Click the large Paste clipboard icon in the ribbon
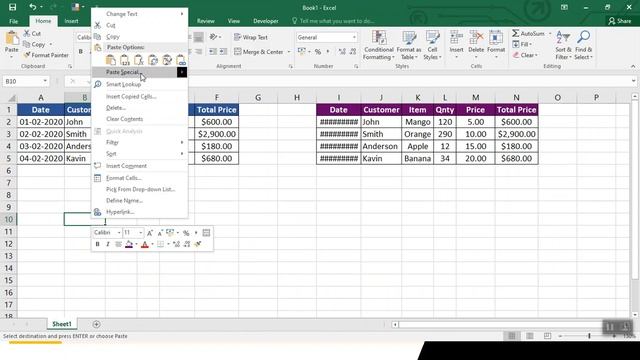 11,38
